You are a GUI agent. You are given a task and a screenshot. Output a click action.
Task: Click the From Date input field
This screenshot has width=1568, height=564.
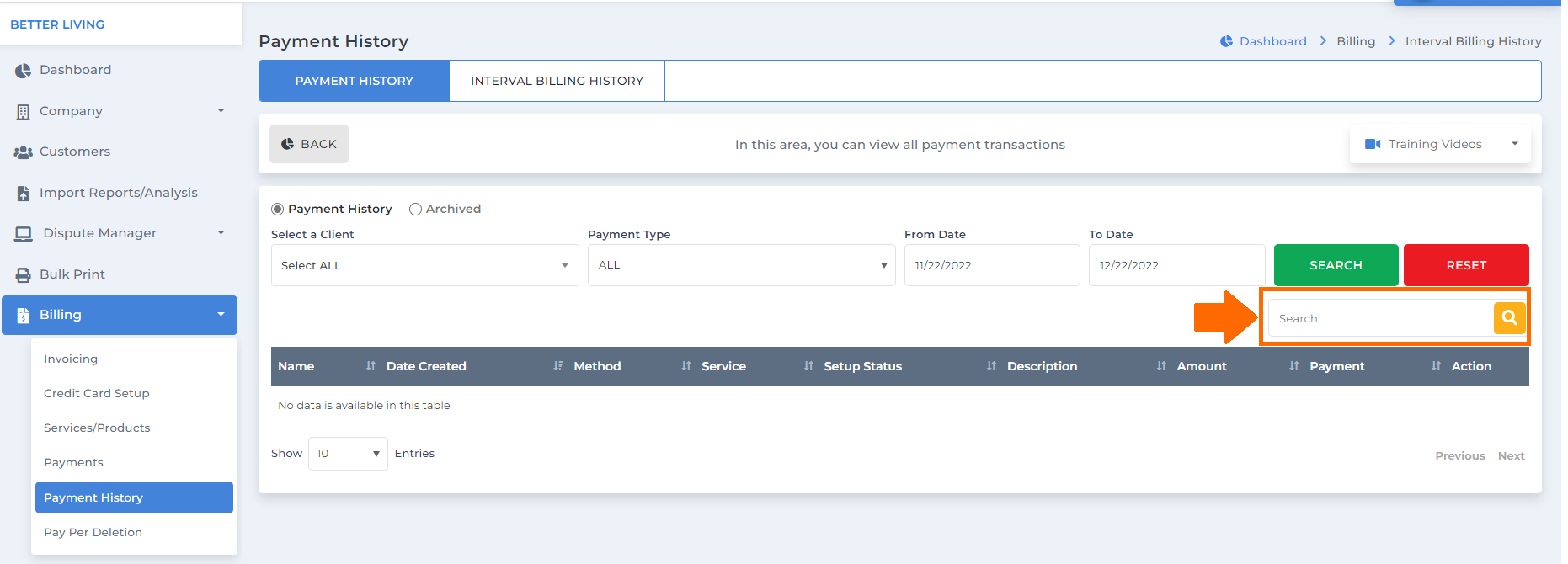point(991,265)
